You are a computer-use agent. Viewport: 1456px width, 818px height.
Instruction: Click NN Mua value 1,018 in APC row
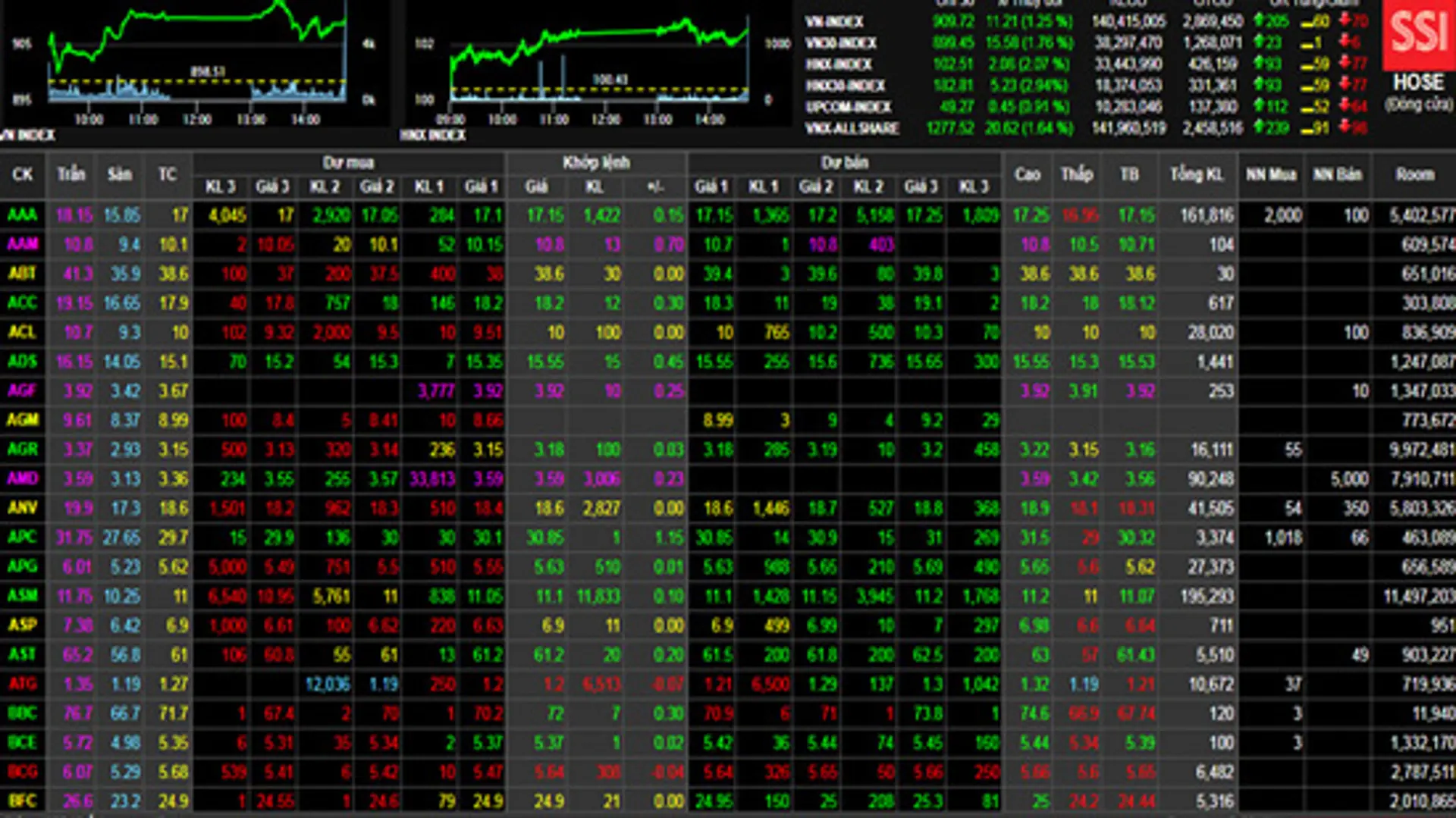point(1284,537)
